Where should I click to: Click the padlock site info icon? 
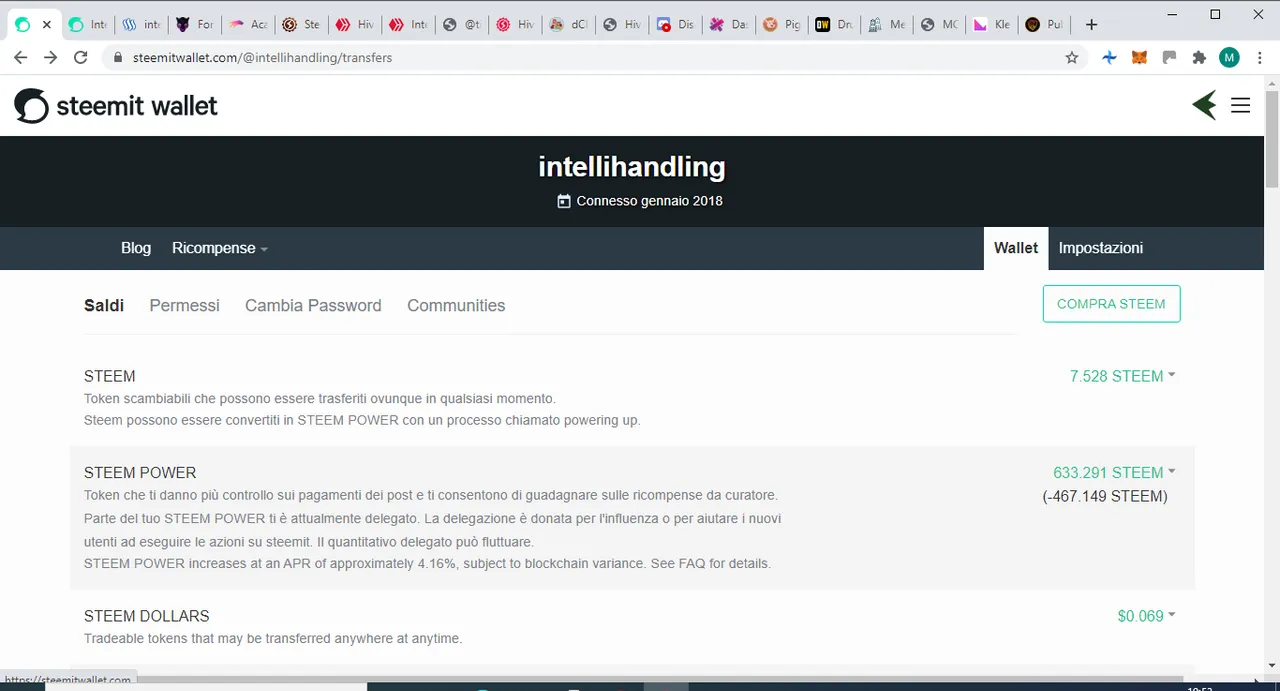pos(118,58)
